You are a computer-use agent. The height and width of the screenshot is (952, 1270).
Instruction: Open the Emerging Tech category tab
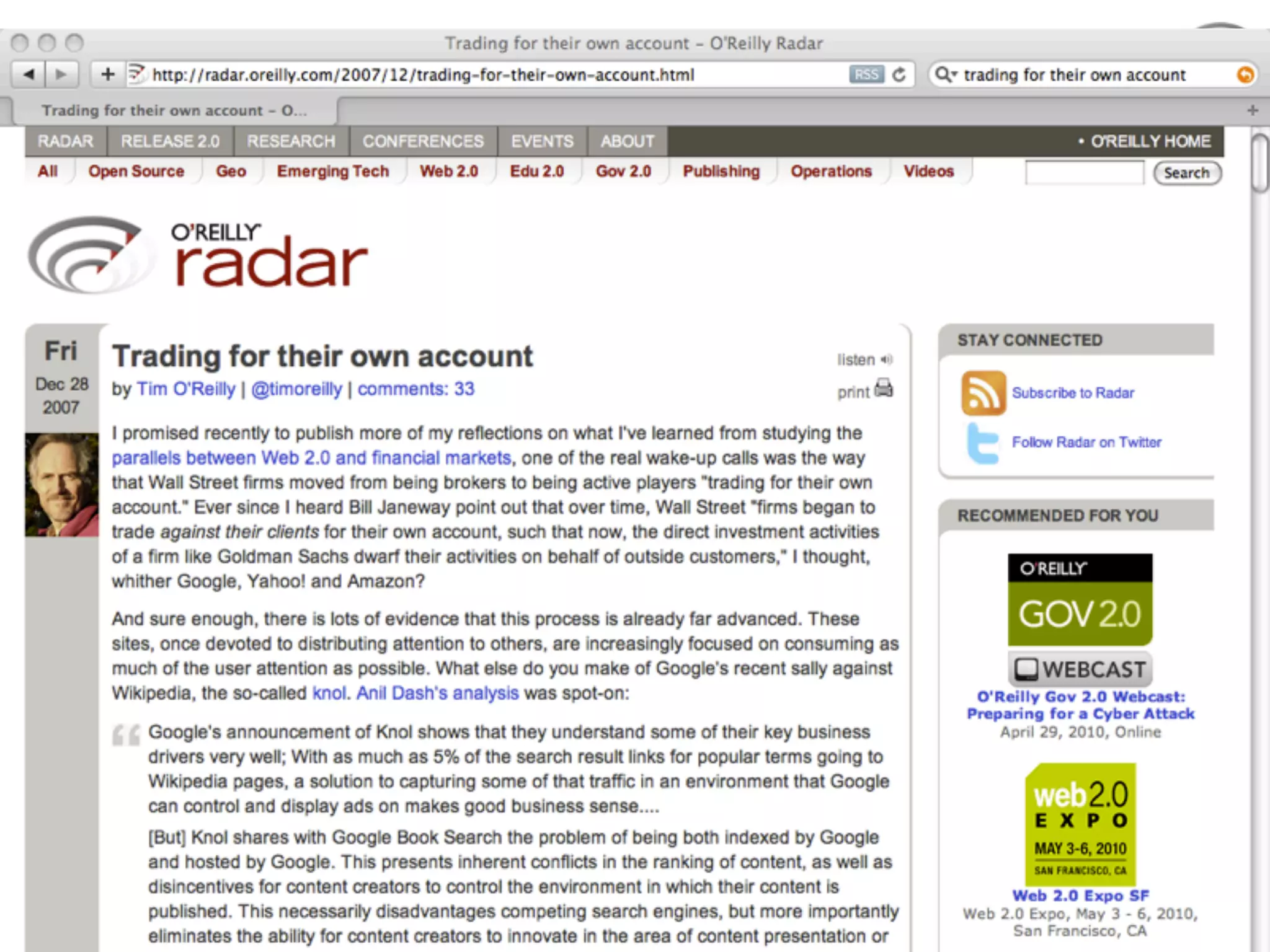point(333,171)
